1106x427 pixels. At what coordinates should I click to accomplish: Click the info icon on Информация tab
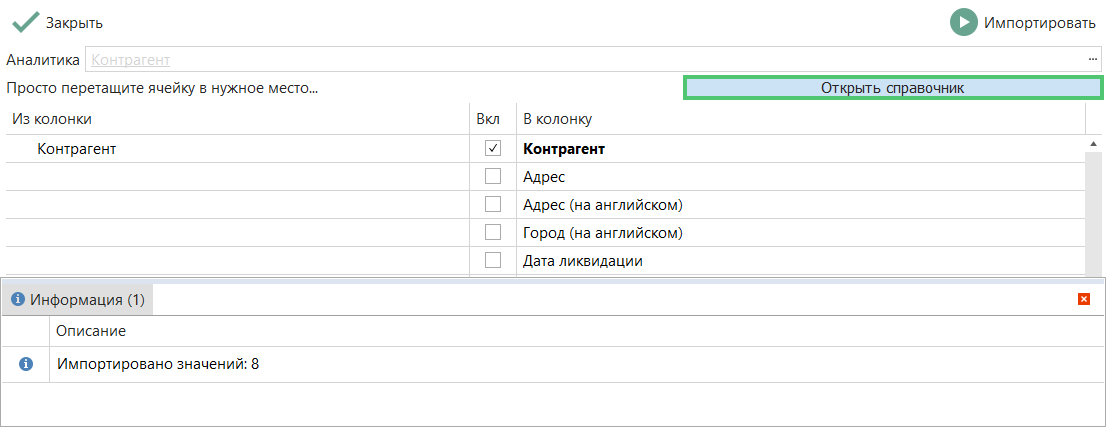(17, 299)
